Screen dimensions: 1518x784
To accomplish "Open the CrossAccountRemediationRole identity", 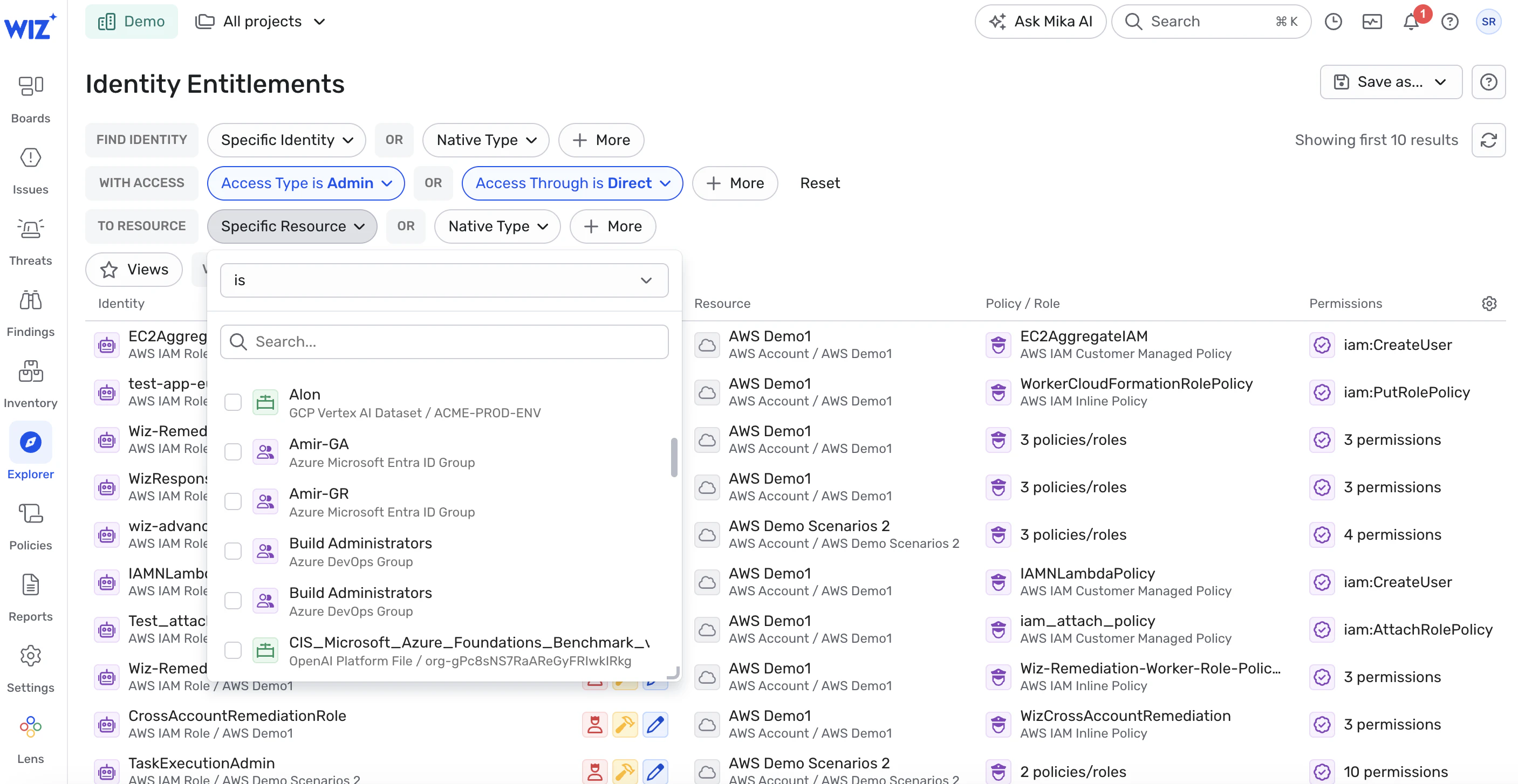I will coord(237,716).
